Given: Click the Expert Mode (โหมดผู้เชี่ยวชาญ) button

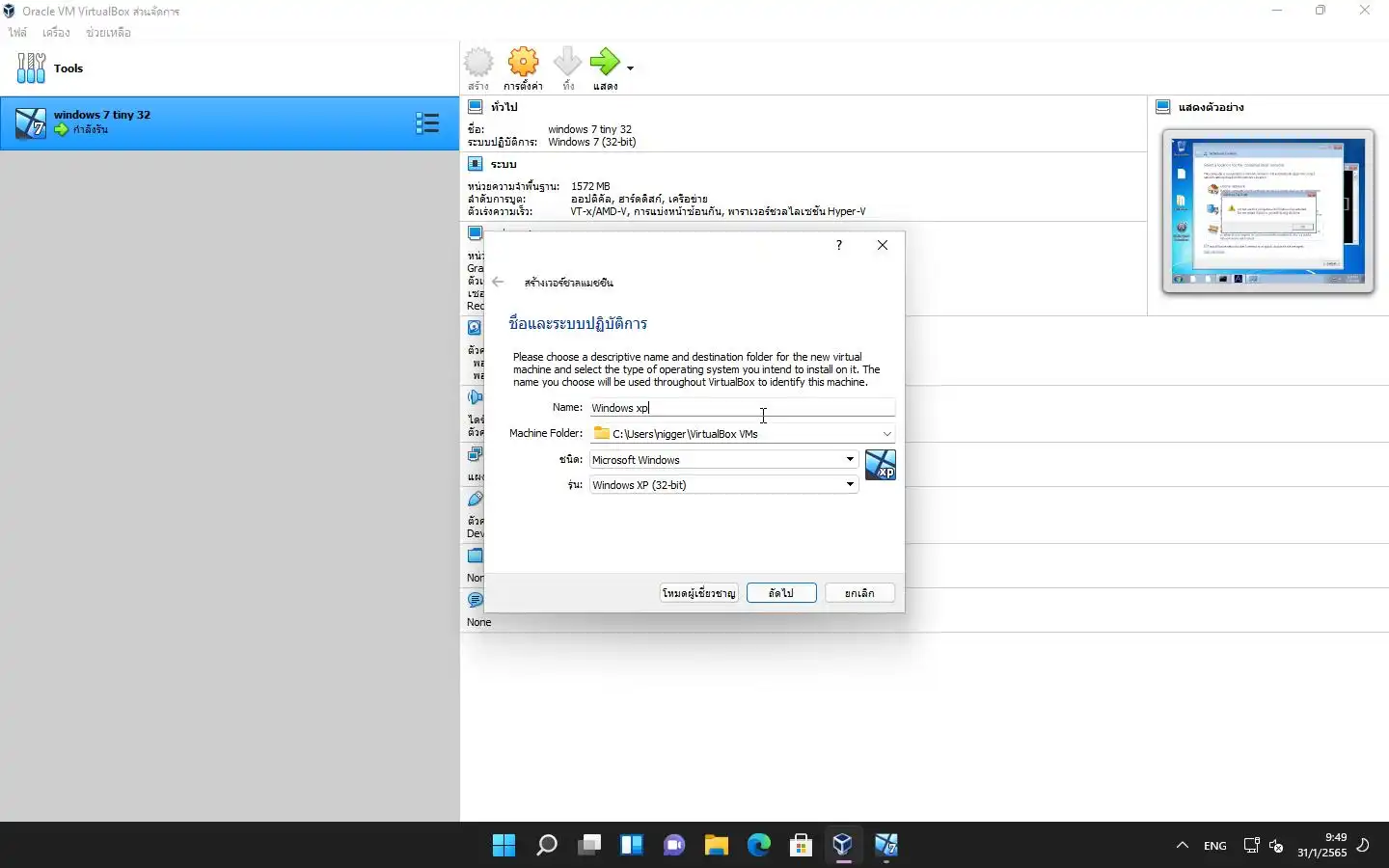Looking at the screenshot, I should [x=699, y=593].
